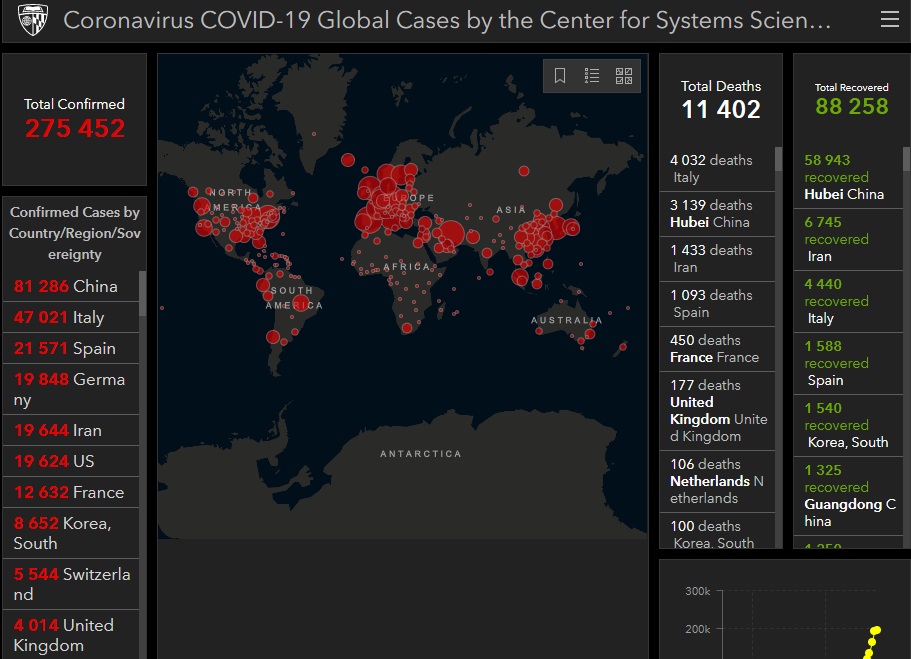Click France deaths entry showing 450
This screenshot has height=659, width=911.
point(715,348)
